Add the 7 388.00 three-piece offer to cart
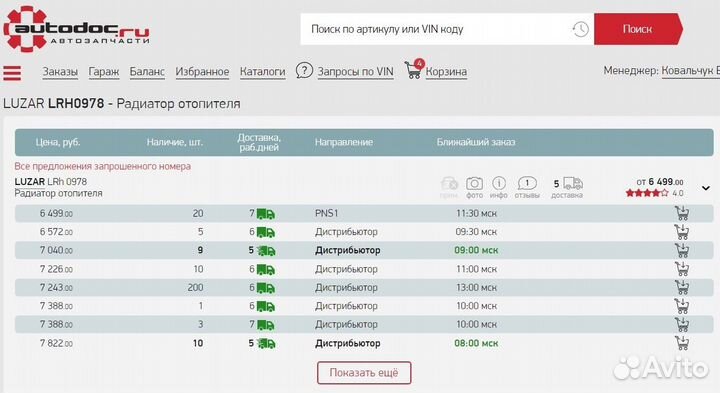720x393 pixels. (682, 324)
